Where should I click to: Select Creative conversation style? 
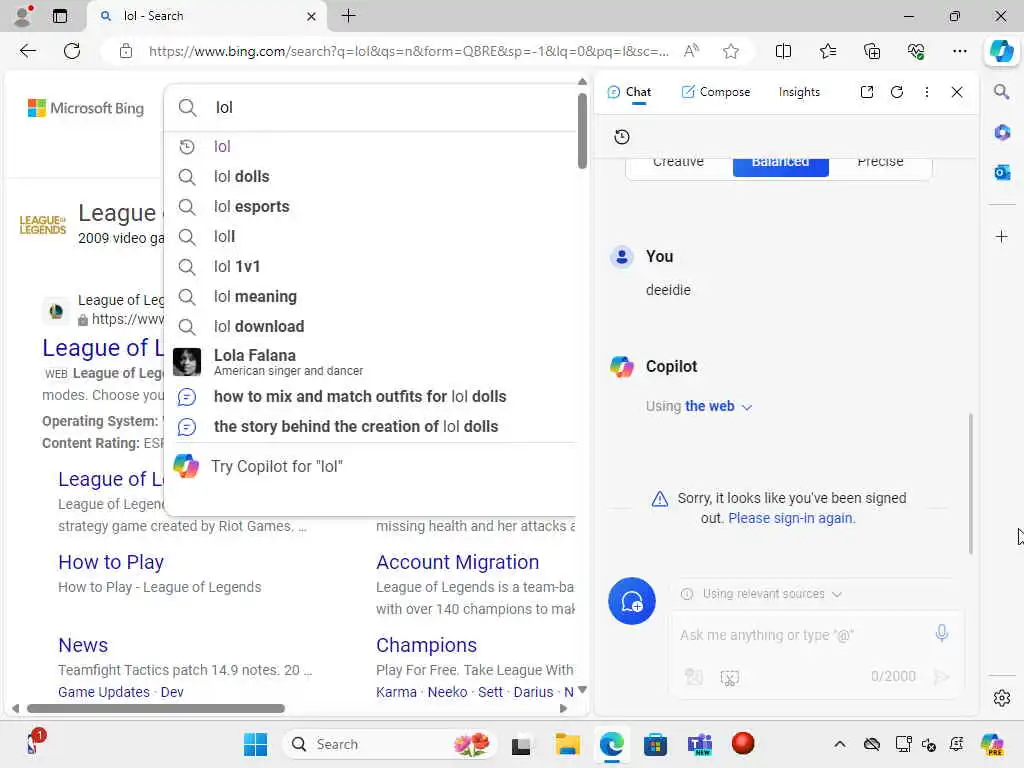(x=679, y=163)
